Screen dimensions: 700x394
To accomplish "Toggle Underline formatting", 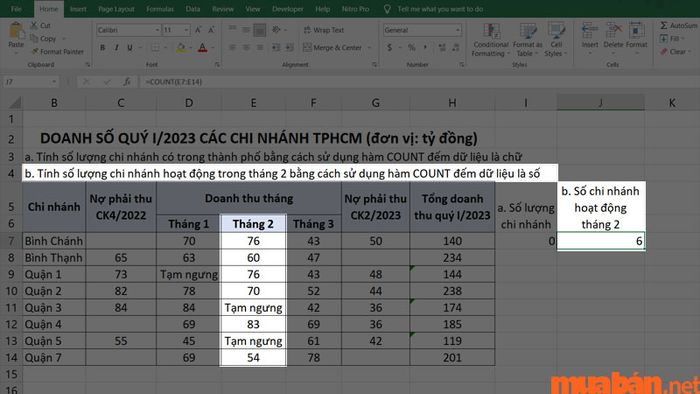I will pyautogui.click(x=130, y=47).
